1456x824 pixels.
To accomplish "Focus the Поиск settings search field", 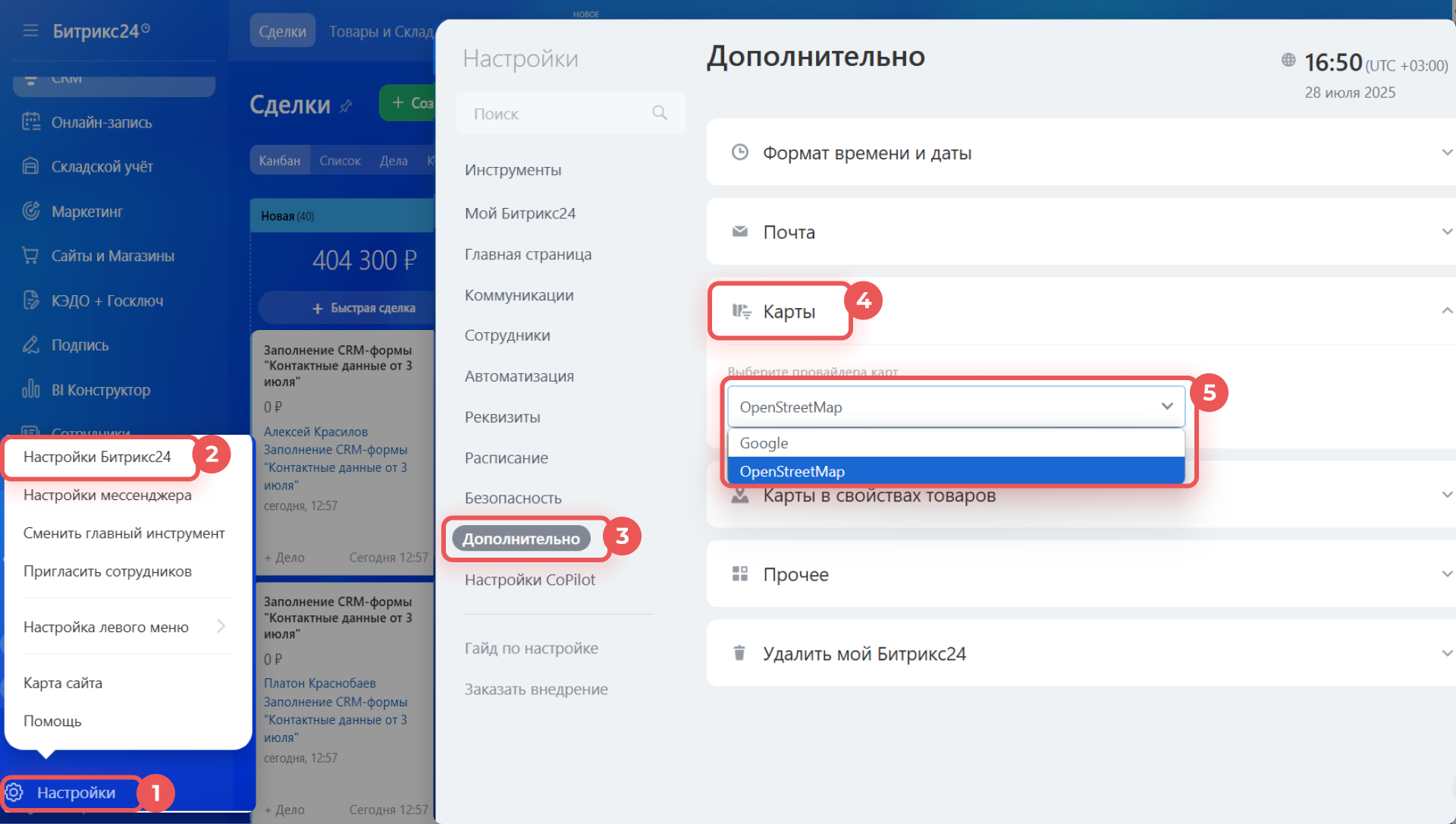I will 570,113.
